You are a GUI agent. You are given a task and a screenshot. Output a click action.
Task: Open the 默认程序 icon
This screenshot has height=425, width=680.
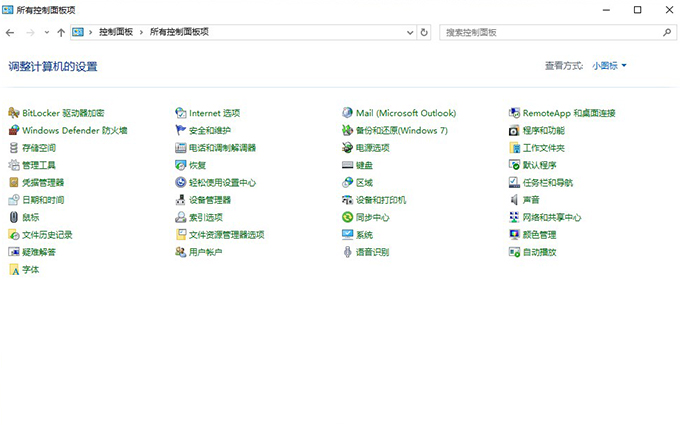coord(514,165)
